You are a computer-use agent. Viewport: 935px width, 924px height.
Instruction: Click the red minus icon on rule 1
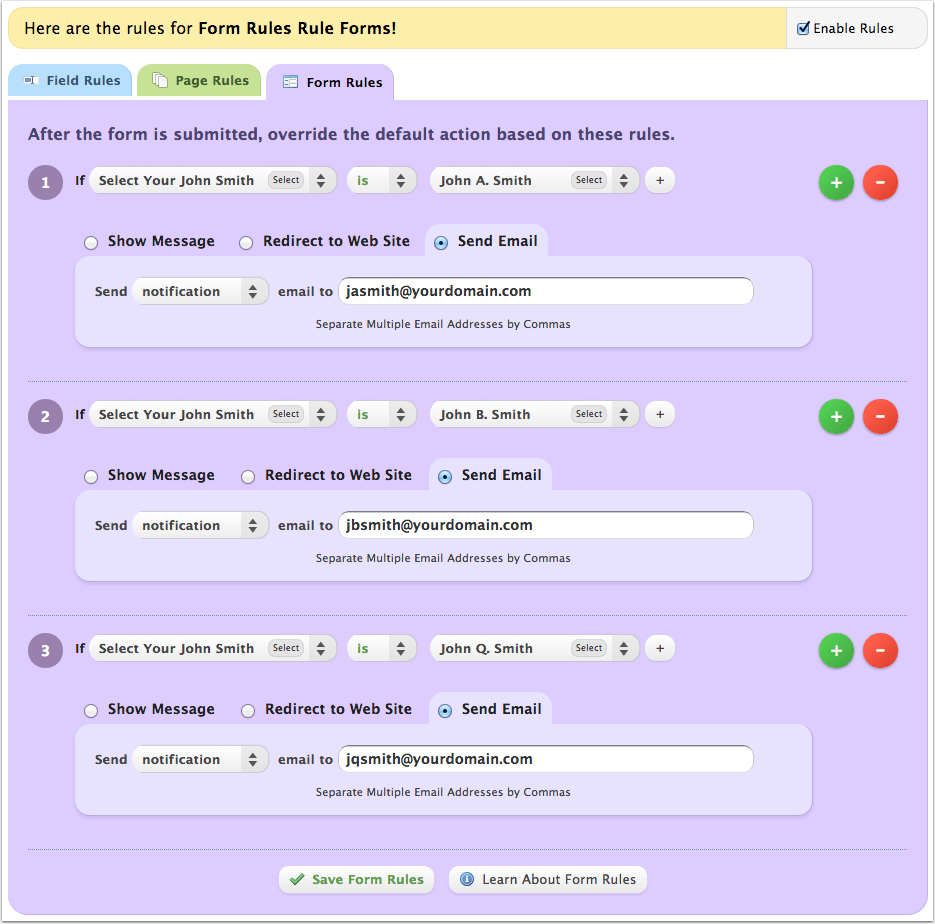pyautogui.click(x=880, y=183)
